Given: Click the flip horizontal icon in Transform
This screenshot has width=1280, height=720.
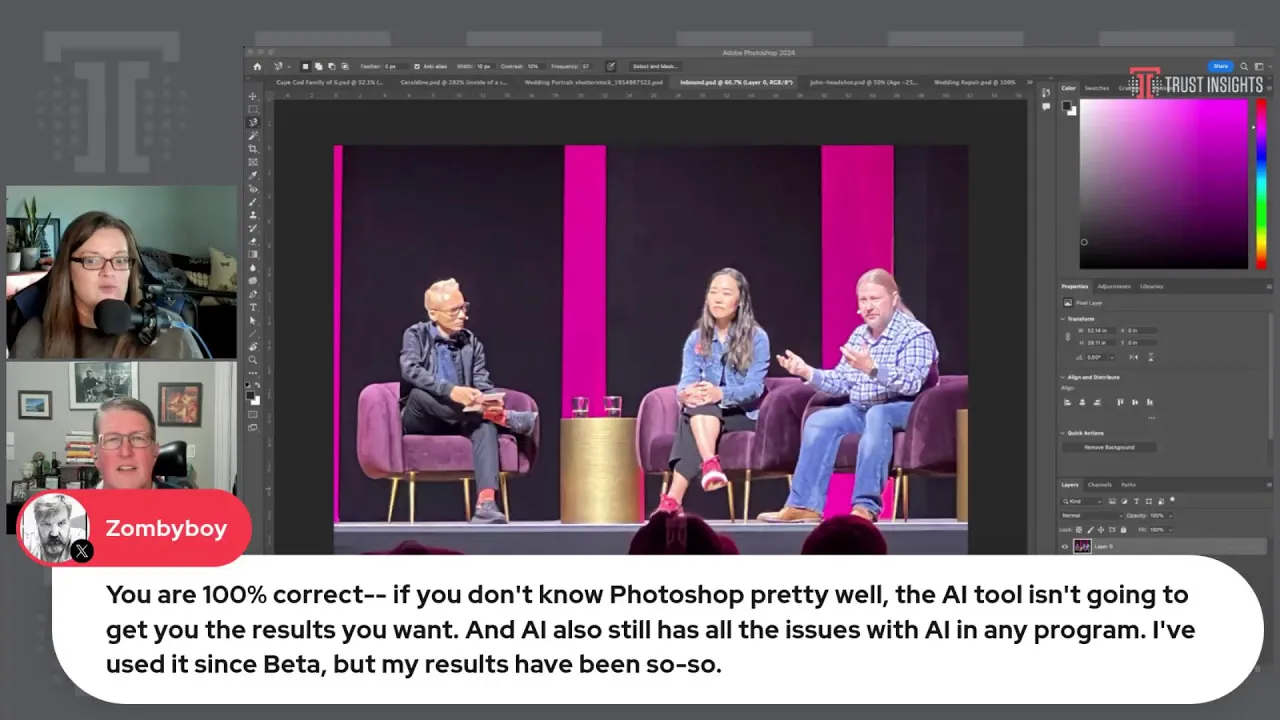Looking at the screenshot, I should [x=1134, y=357].
